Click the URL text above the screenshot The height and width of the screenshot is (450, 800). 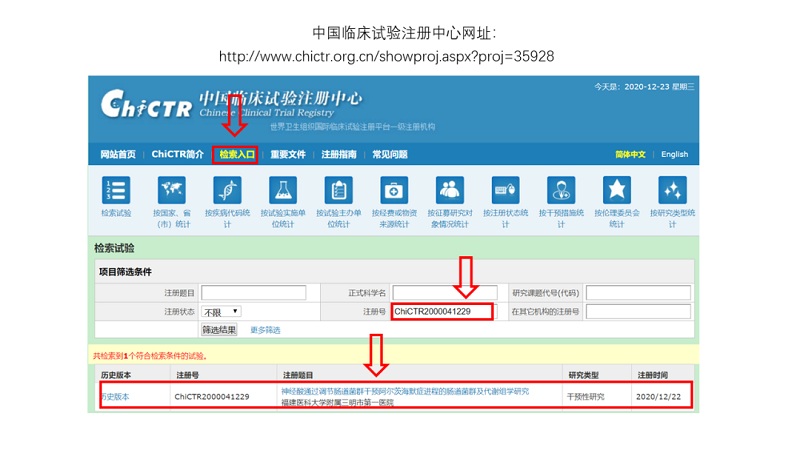[x=386, y=56]
